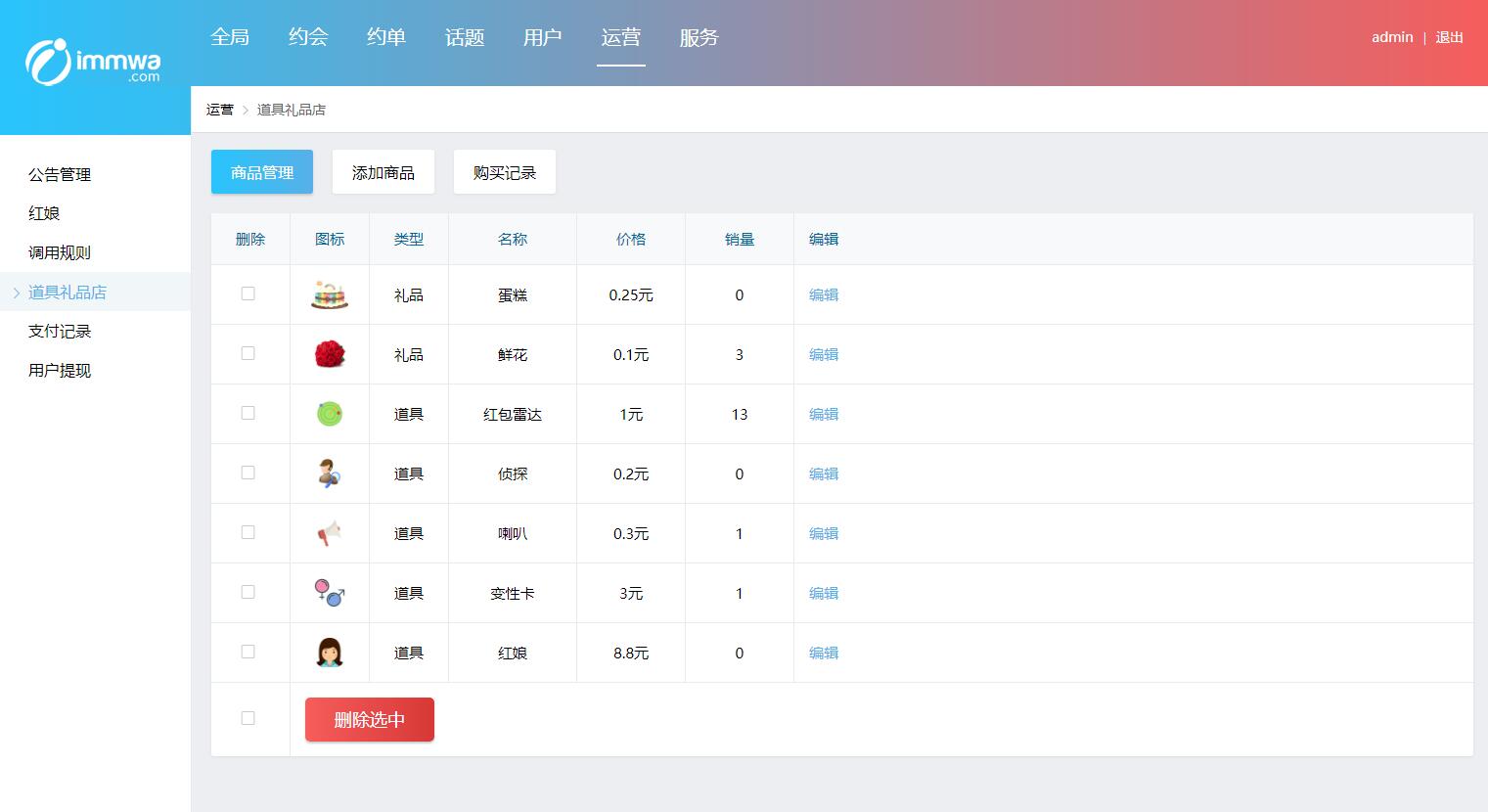
Task: Check the box for the 蛋糕 row
Action: [248, 293]
